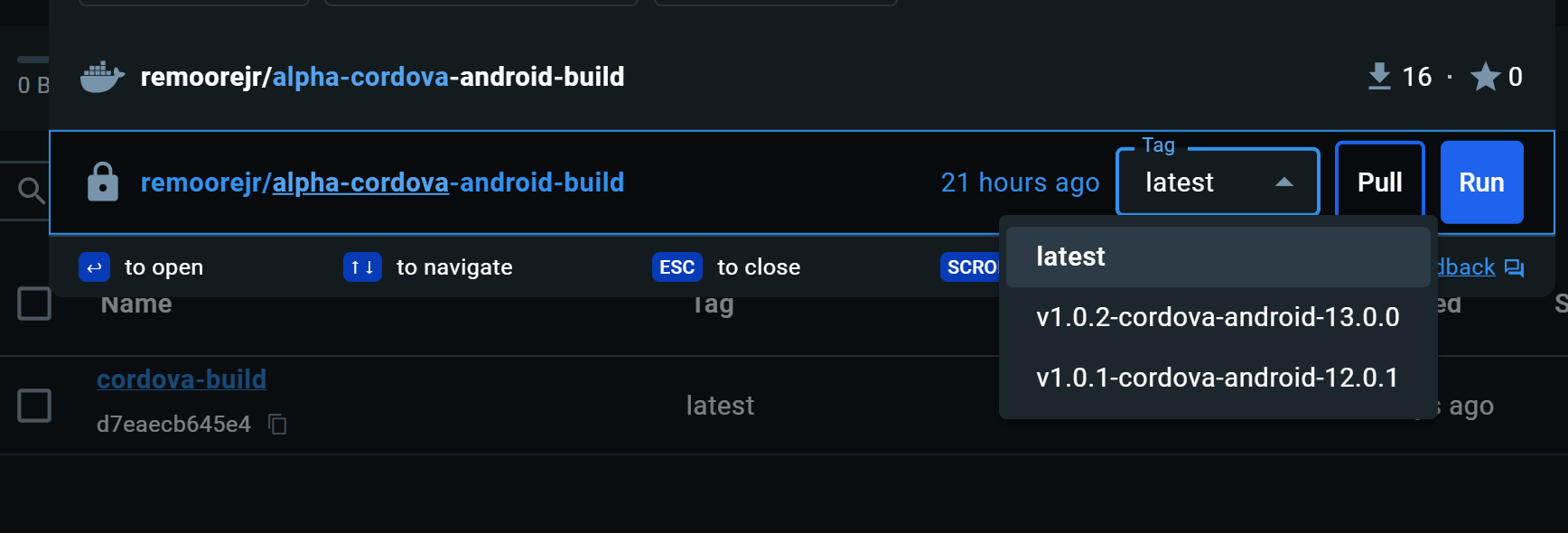The image size is (1568, 533).
Task: Click the Docker whale logo icon
Action: click(x=102, y=77)
